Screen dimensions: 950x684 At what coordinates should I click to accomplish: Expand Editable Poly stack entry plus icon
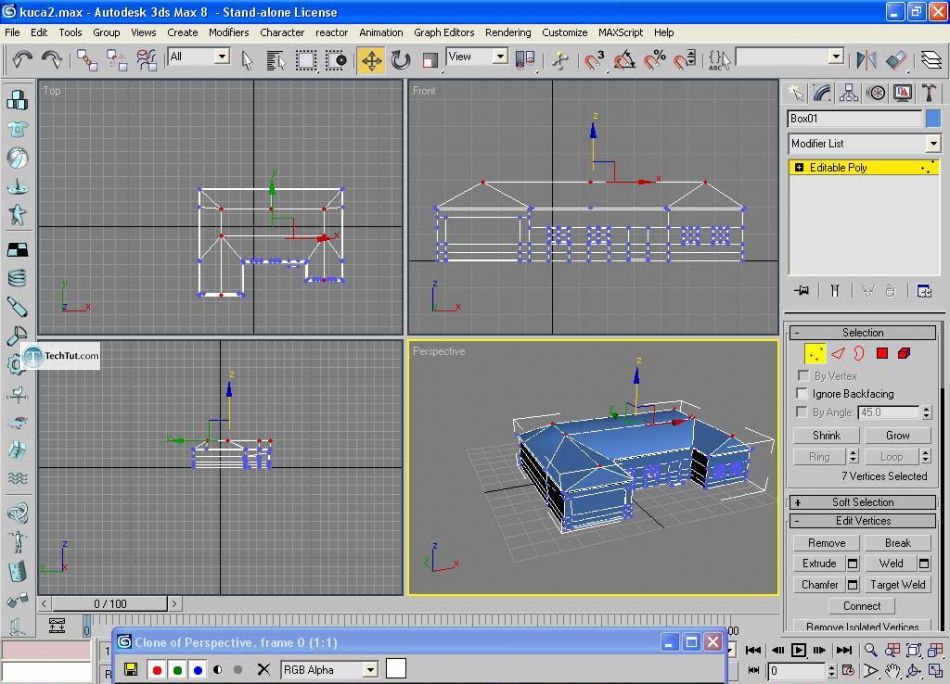(799, 167)
